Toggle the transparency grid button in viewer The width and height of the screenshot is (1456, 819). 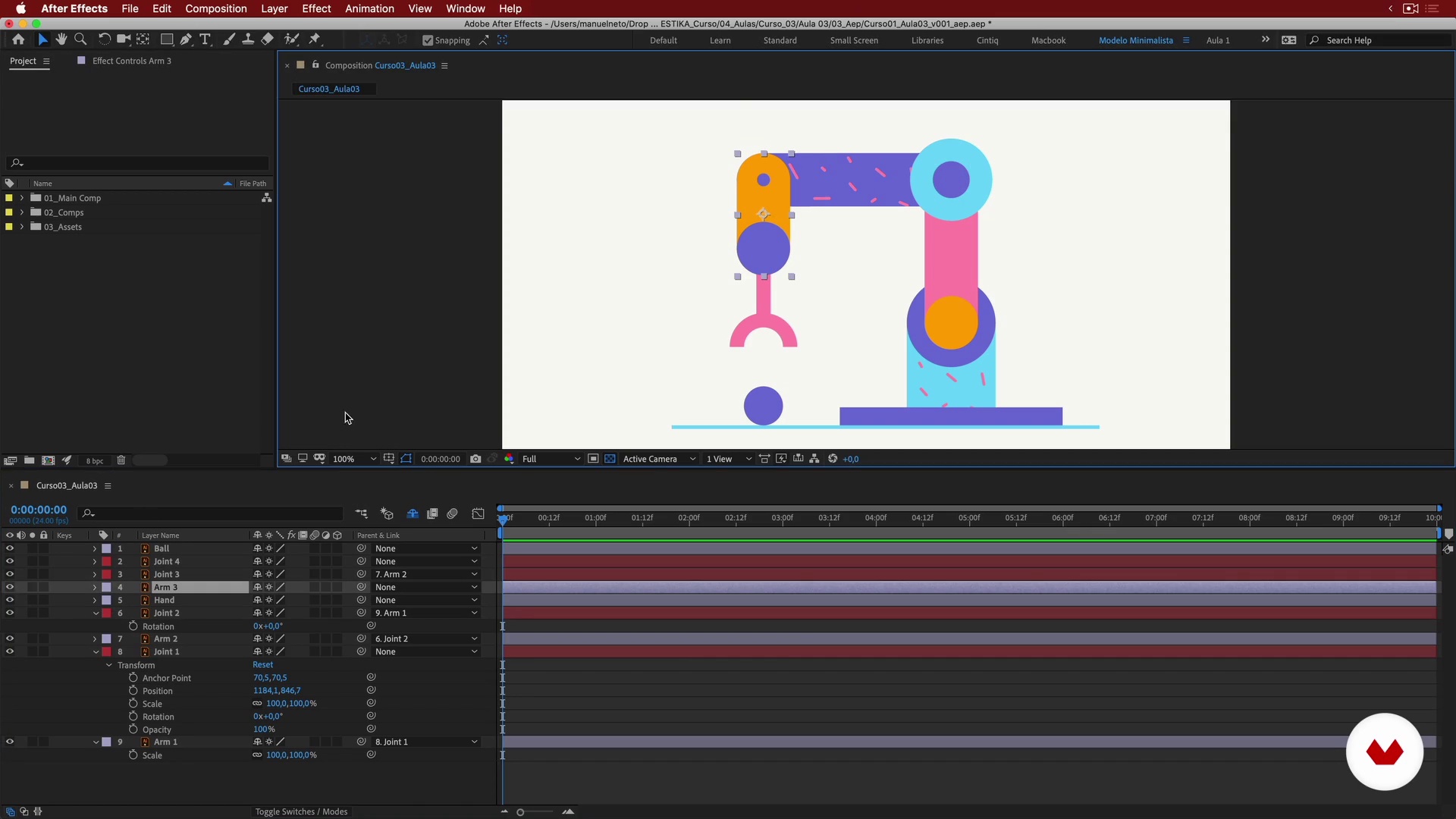610,459
